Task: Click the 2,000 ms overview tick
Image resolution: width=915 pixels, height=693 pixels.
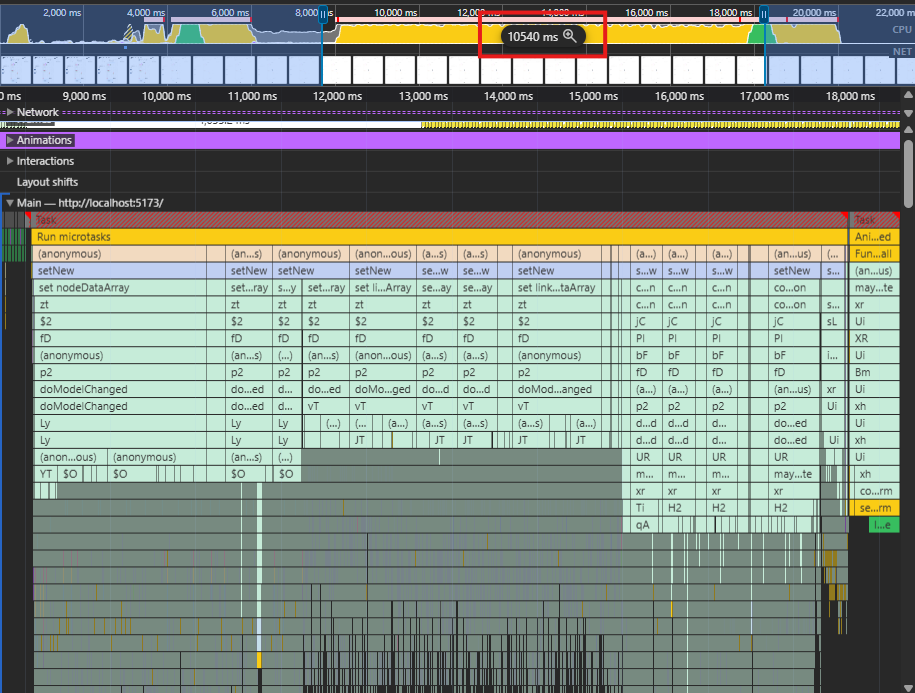Action: click(x=62, y=12)
